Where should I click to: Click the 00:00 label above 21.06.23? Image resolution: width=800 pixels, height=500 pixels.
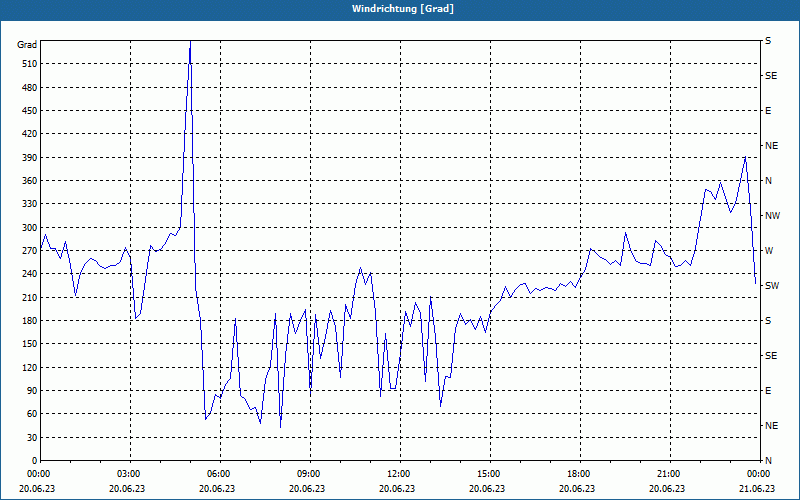(759, 474)
